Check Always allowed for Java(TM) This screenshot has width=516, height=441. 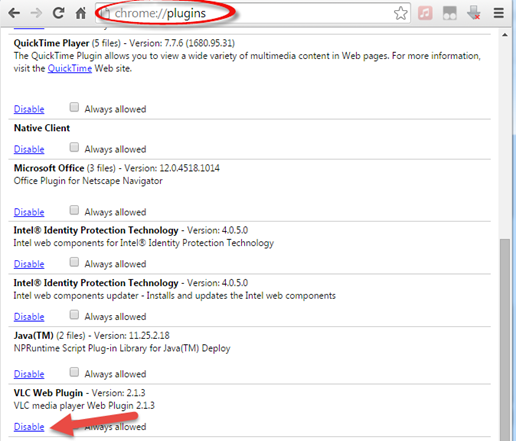pos(74,372)
